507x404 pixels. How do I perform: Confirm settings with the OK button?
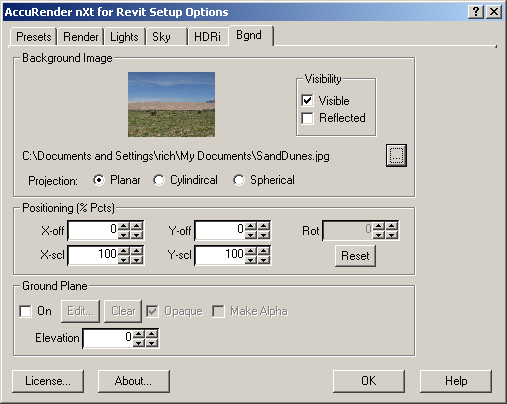click(x=369, y=381)
